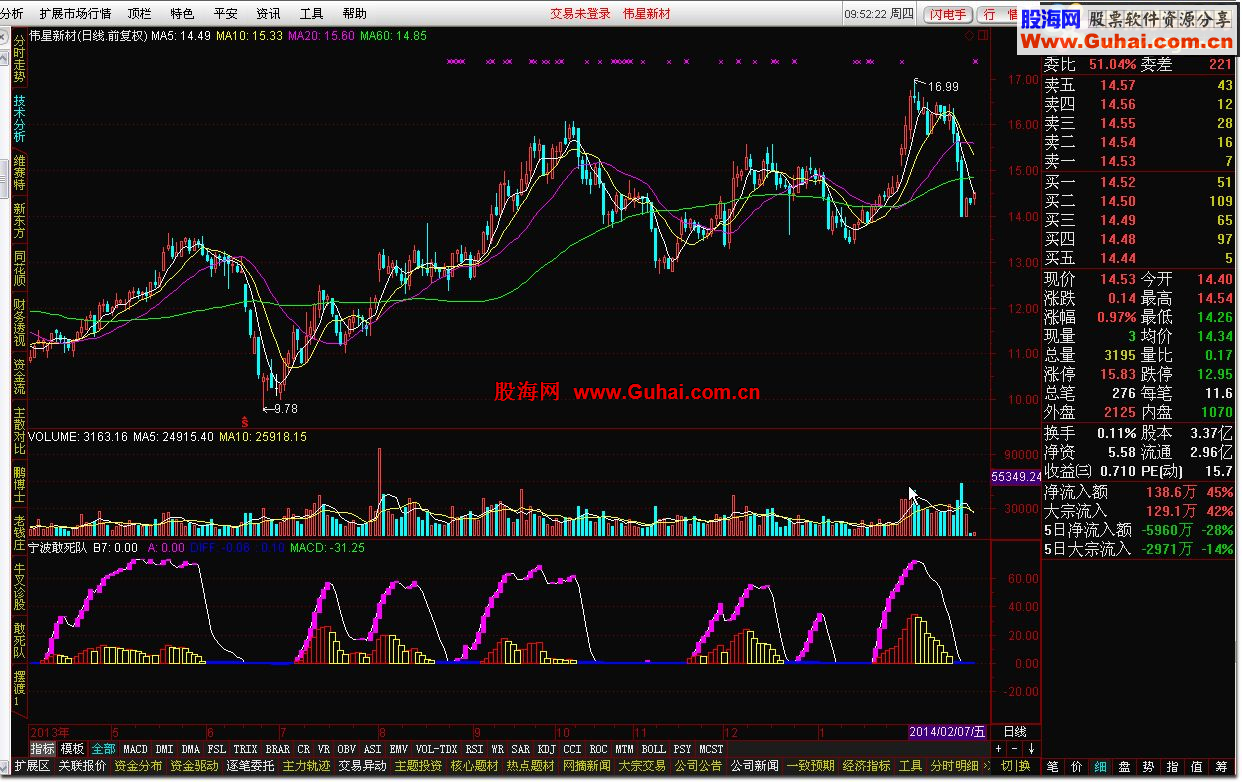
Task: Open the 资金分布 bottom tab
Action: [x=138, y=766]
